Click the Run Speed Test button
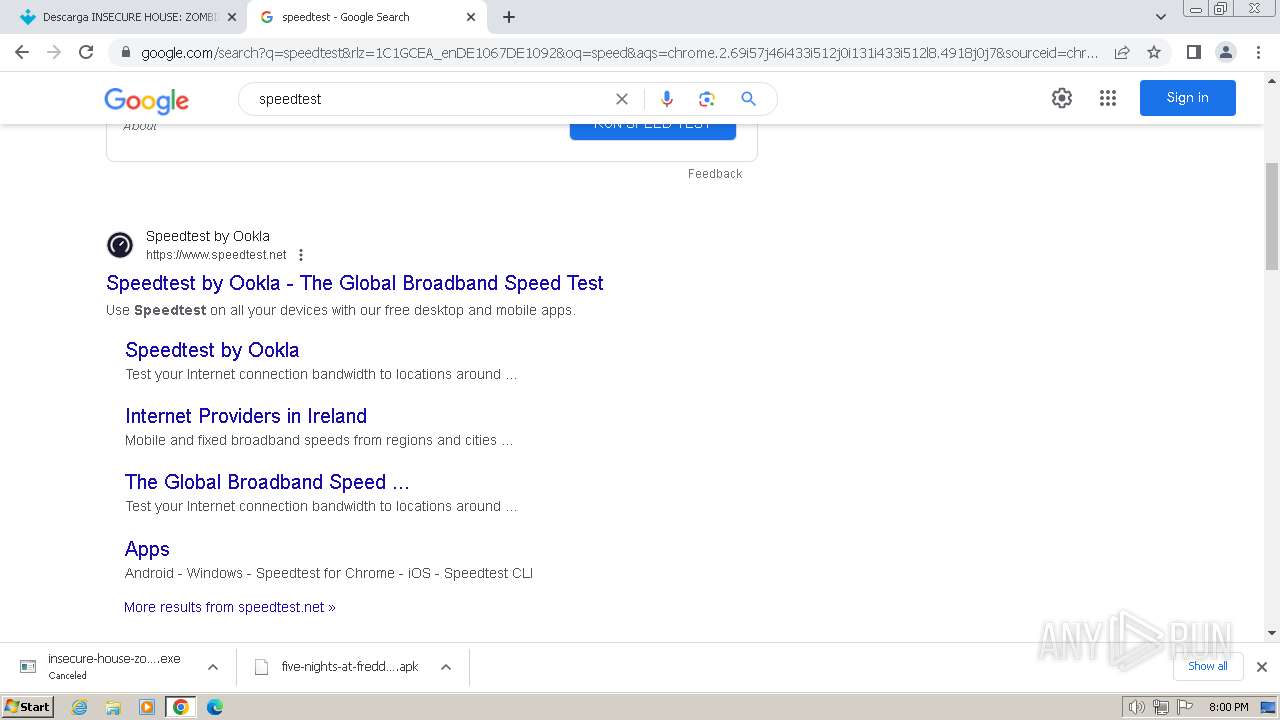This screenshot has height=720, width=1280. pyautogui.click(x=653, y=132)
